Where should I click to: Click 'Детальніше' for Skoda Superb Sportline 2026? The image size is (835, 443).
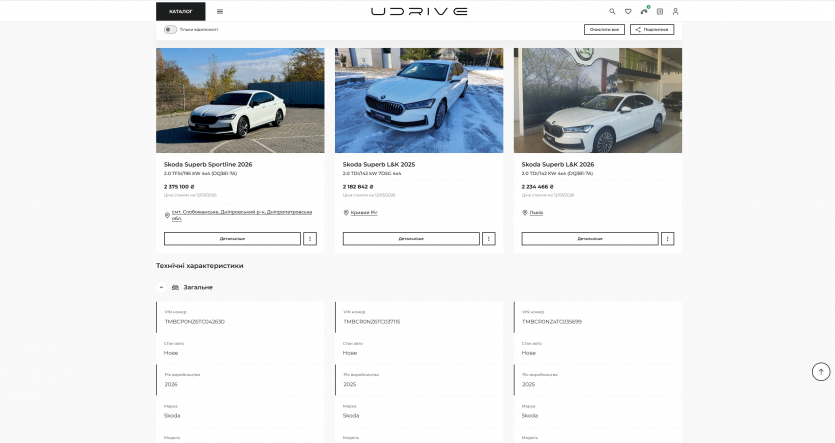pyautogui.click(x=232, y=239)
